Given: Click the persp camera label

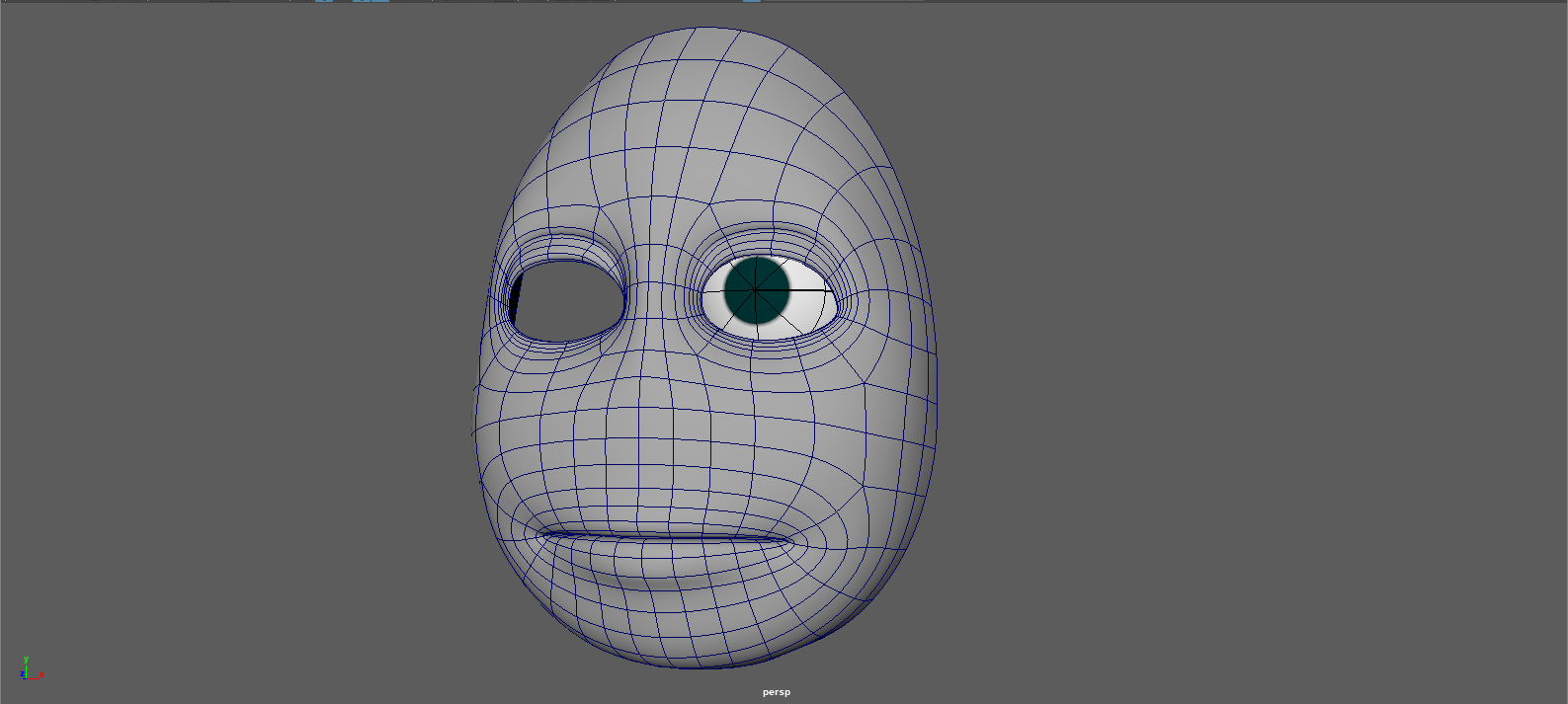Looking at the screenshot, I should [x=776, y=692].
